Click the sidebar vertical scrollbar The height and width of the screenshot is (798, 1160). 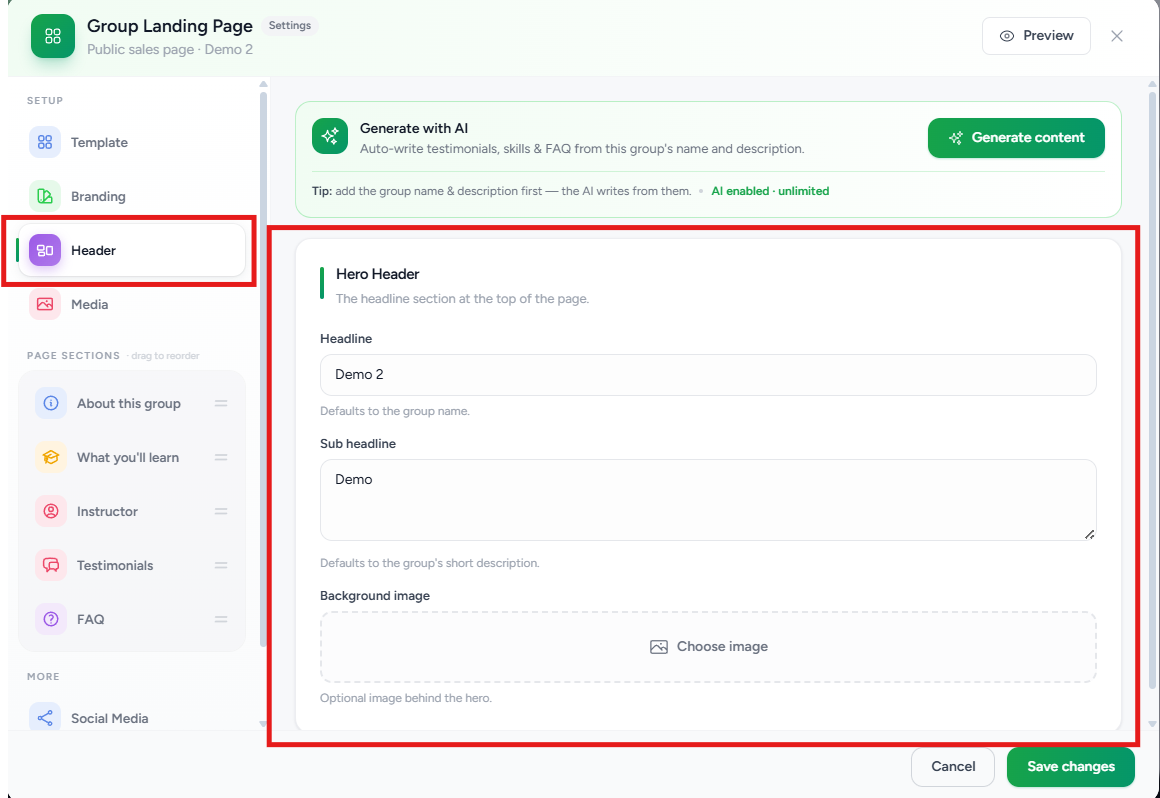pos(263,368)
